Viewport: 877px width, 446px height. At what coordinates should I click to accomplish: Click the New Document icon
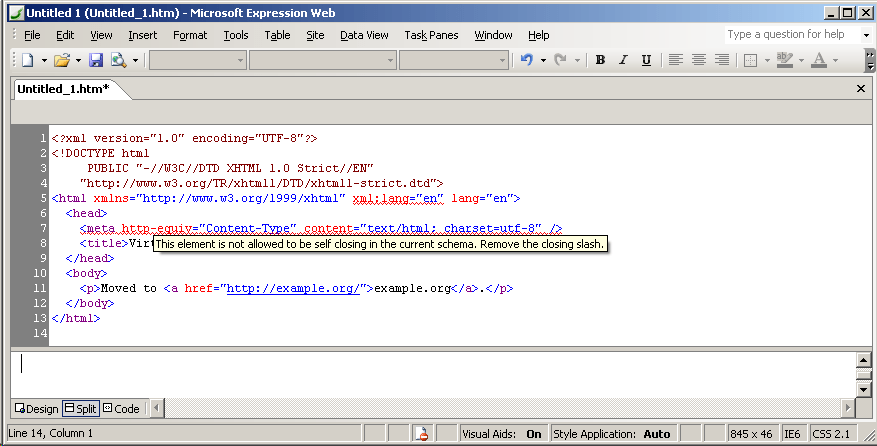click(x=28, y=60)
